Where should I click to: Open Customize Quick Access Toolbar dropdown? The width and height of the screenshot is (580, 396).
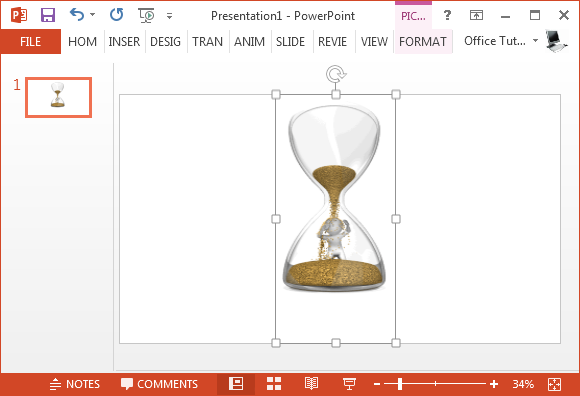[169, 16]
